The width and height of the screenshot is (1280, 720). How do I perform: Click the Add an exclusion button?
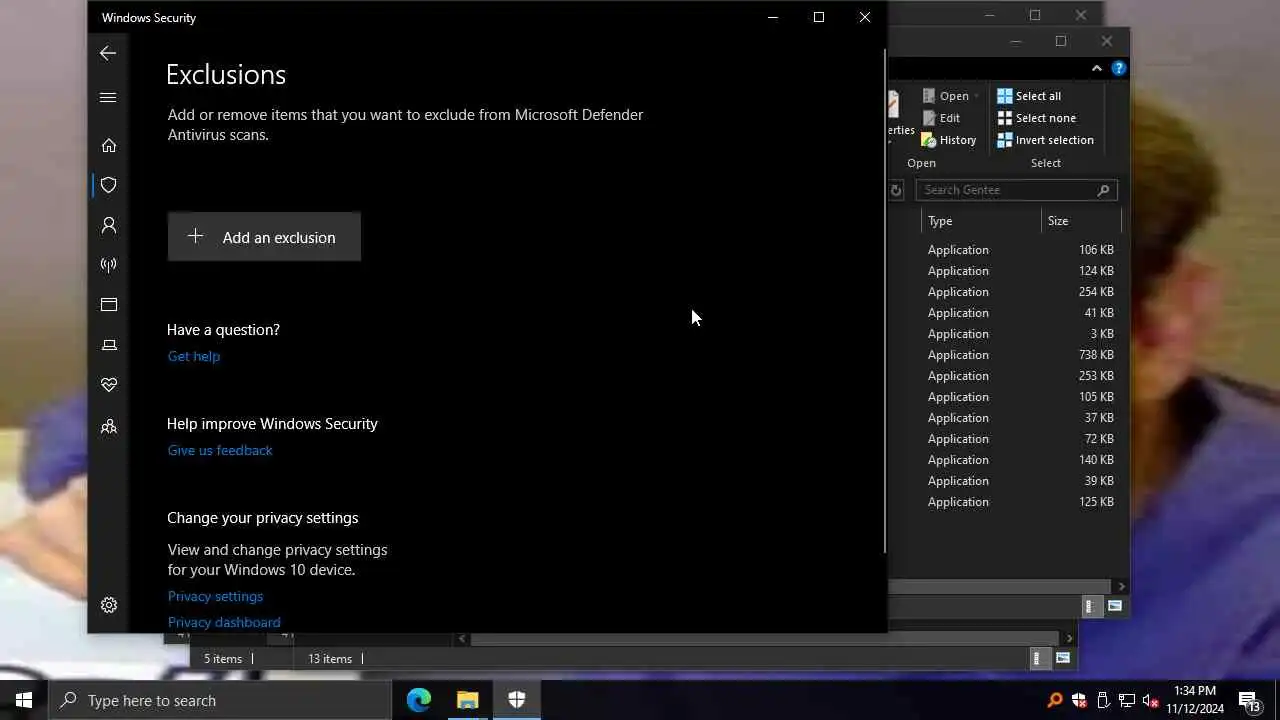pyautogui.click(x=264, y=237)
